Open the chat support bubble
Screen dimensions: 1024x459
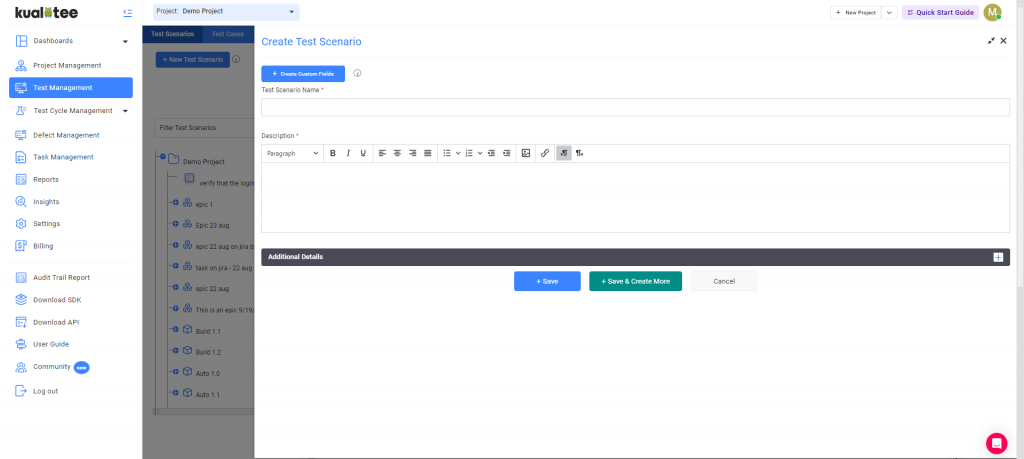coord(997,443)
